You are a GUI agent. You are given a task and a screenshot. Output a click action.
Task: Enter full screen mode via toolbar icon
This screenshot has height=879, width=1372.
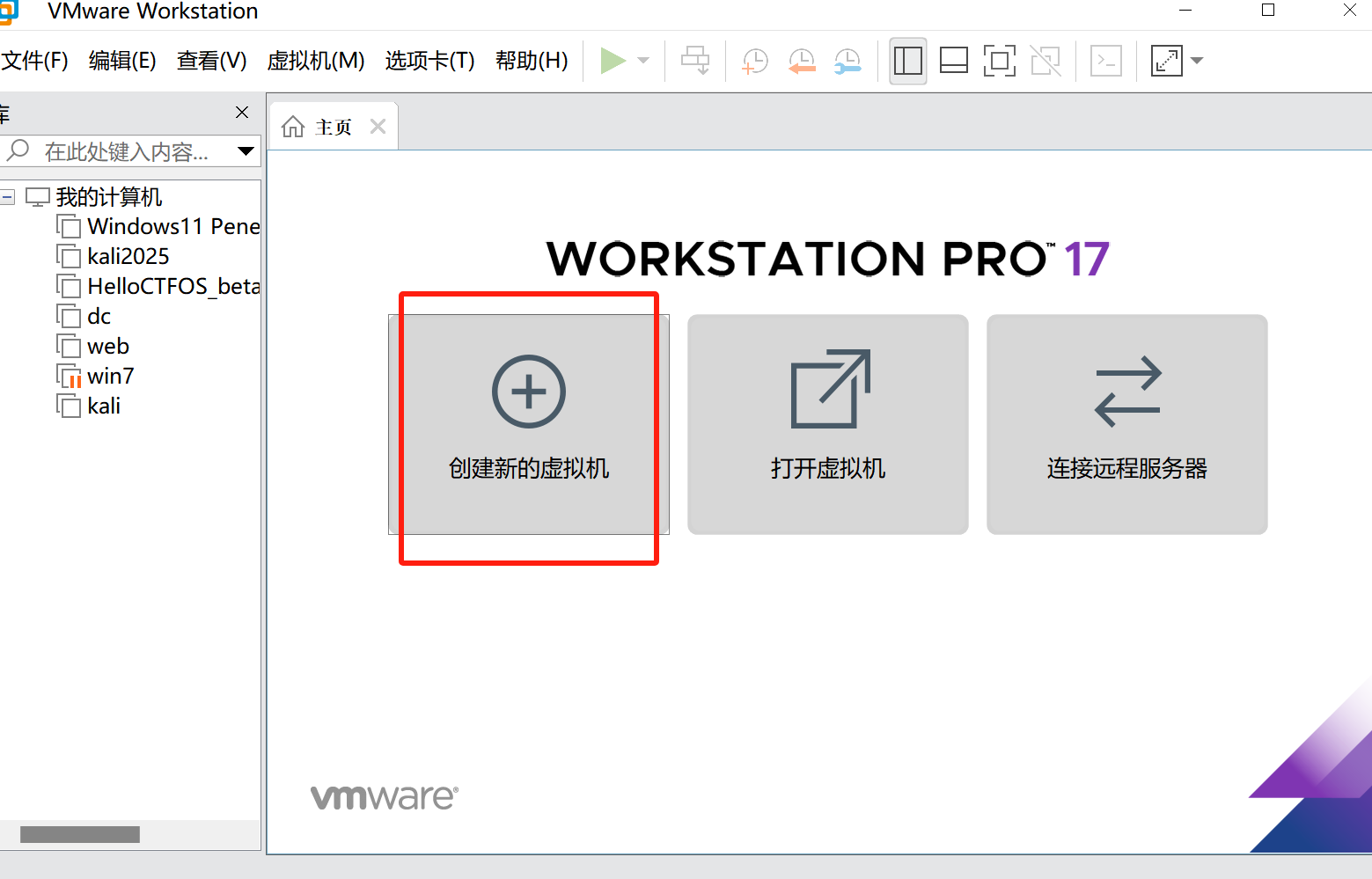coord(999,61)
